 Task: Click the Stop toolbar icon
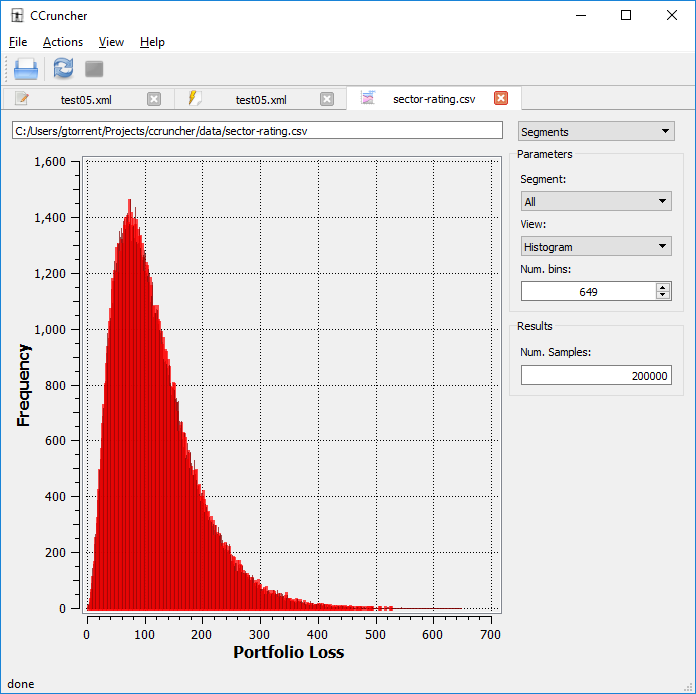click(x=94, y=69)
